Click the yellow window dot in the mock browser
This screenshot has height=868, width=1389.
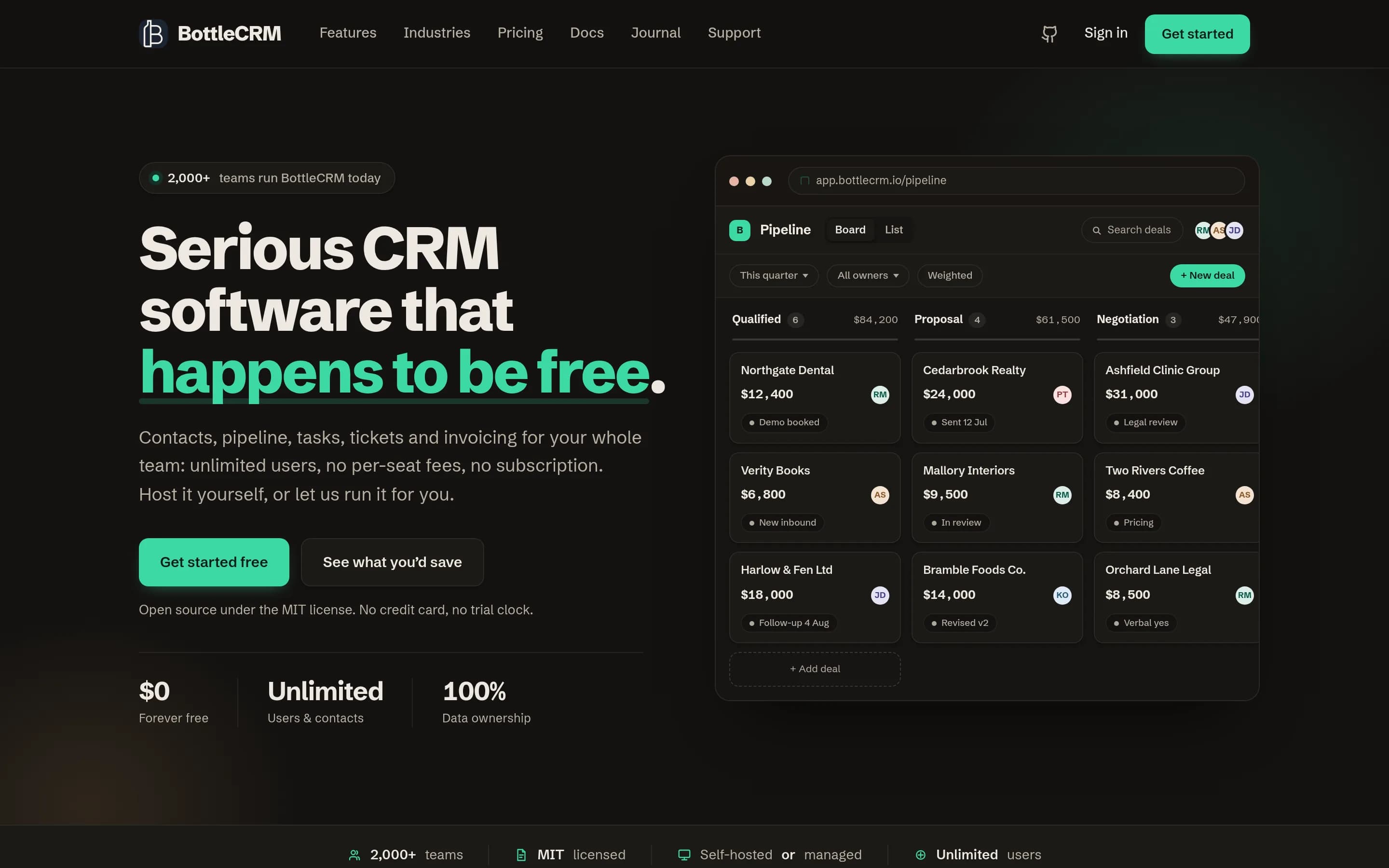750,181
